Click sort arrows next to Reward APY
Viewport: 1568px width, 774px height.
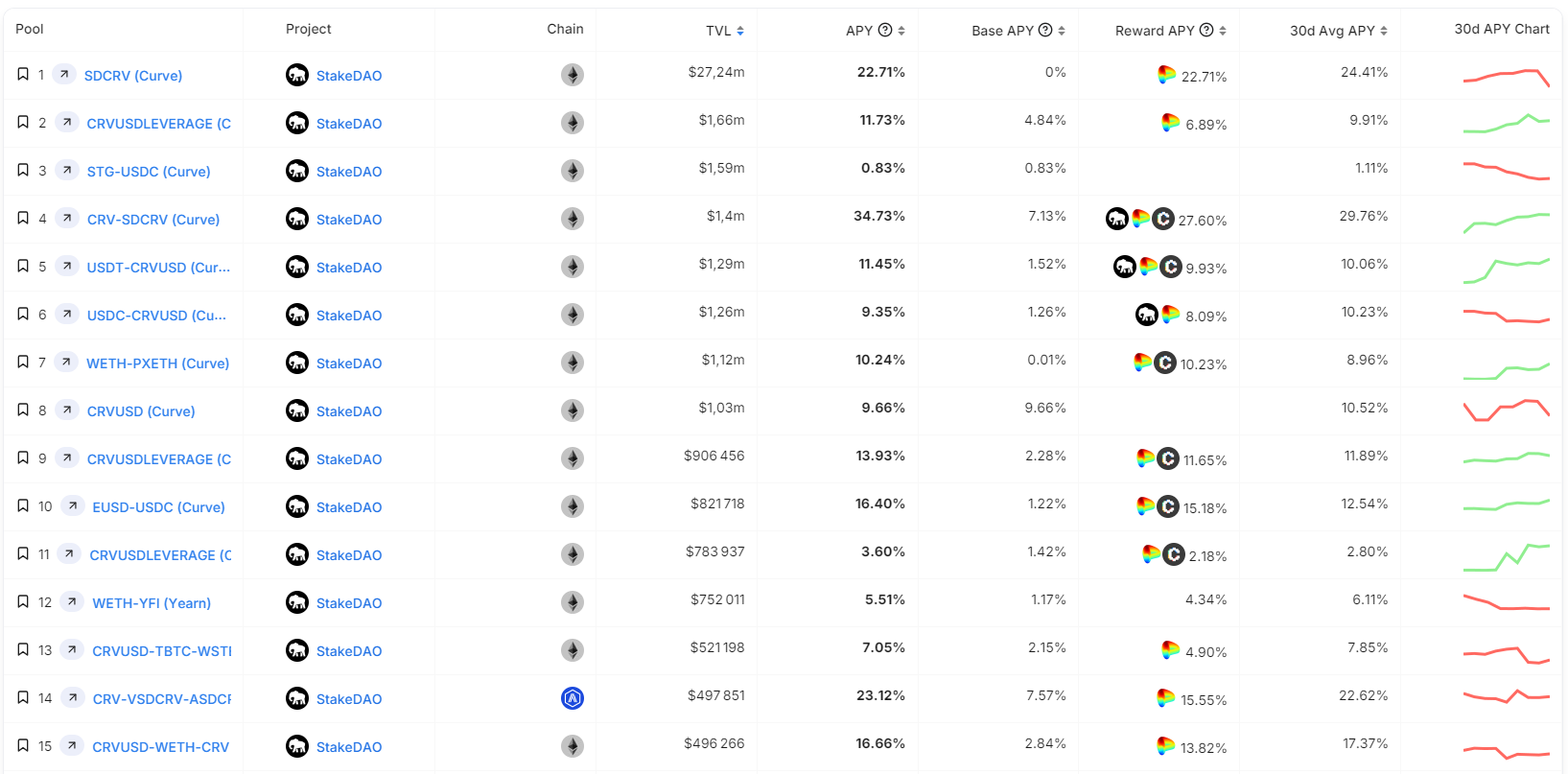coord(1223,31)
